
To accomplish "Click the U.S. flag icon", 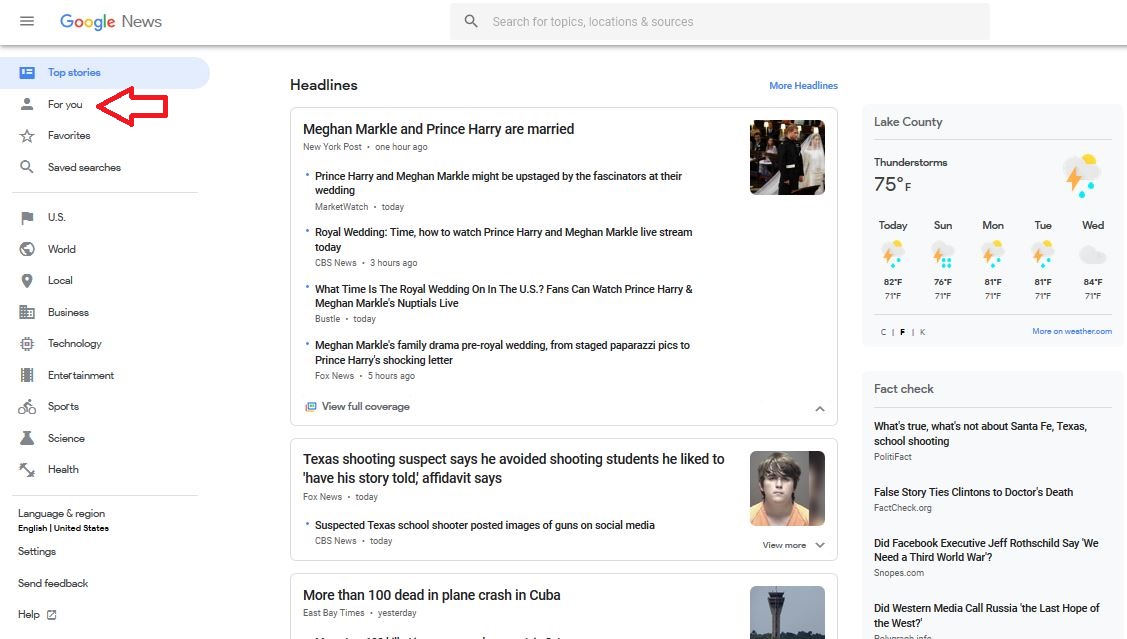I will pyautogui.click(x=27, y=218).
